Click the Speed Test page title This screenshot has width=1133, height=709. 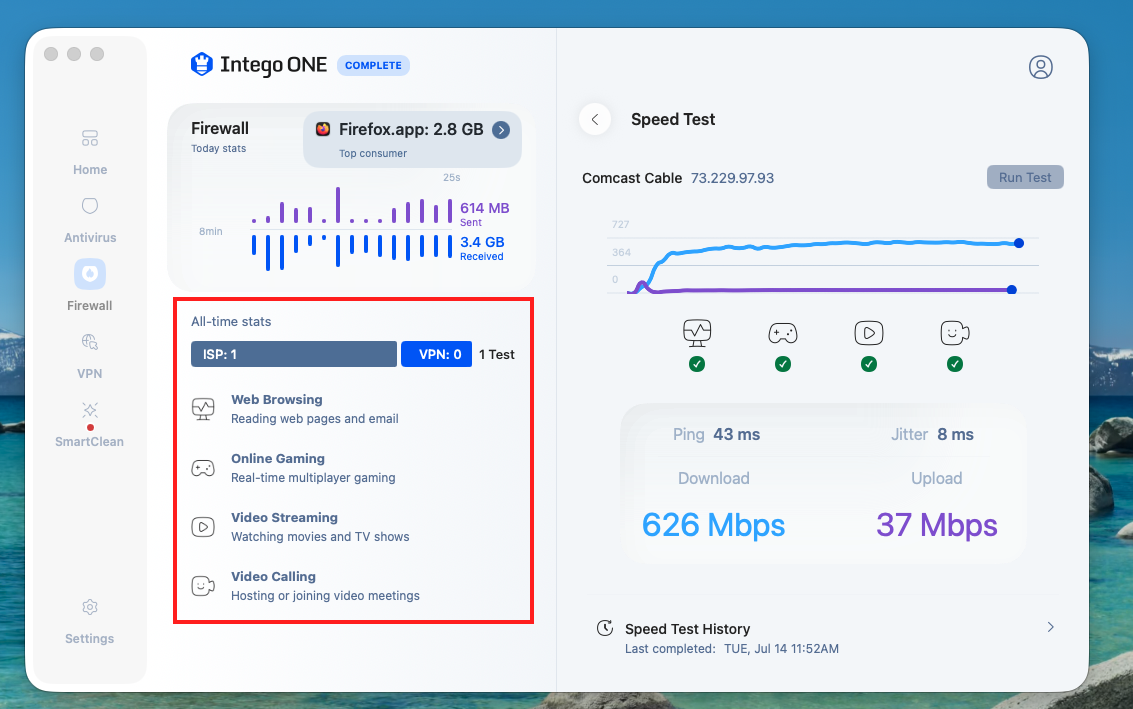pyautogui.click(x=673, y=119)
